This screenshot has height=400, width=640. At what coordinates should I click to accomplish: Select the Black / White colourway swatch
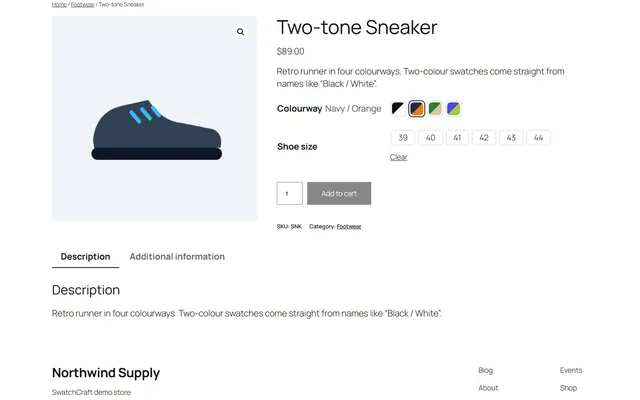click(398, 109)
